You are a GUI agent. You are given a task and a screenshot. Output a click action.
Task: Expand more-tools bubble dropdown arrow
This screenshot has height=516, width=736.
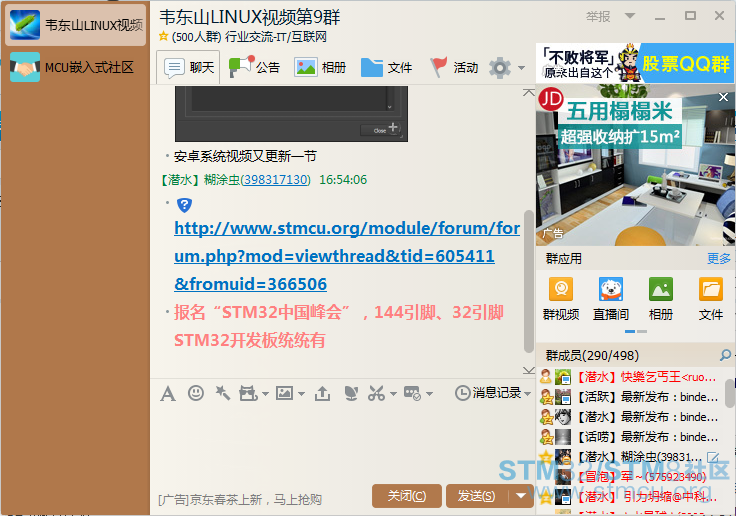click(x=429, y=393)
